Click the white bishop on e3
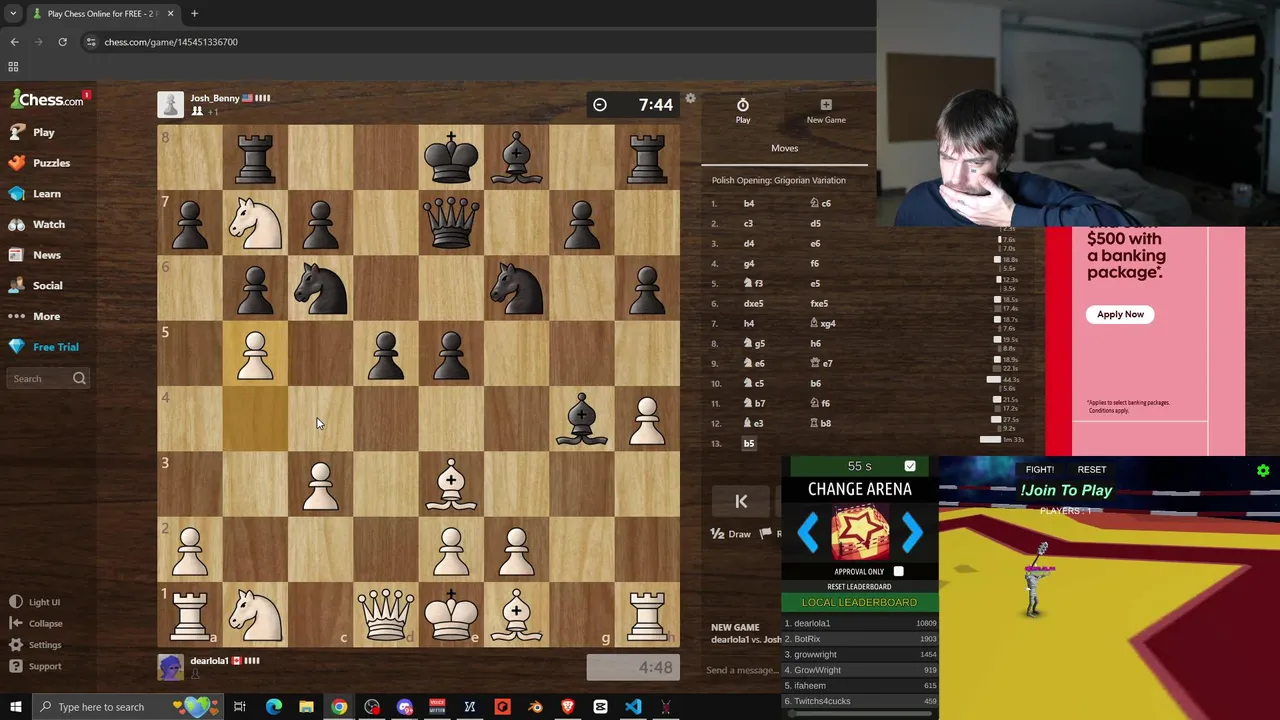 [451, 484]
